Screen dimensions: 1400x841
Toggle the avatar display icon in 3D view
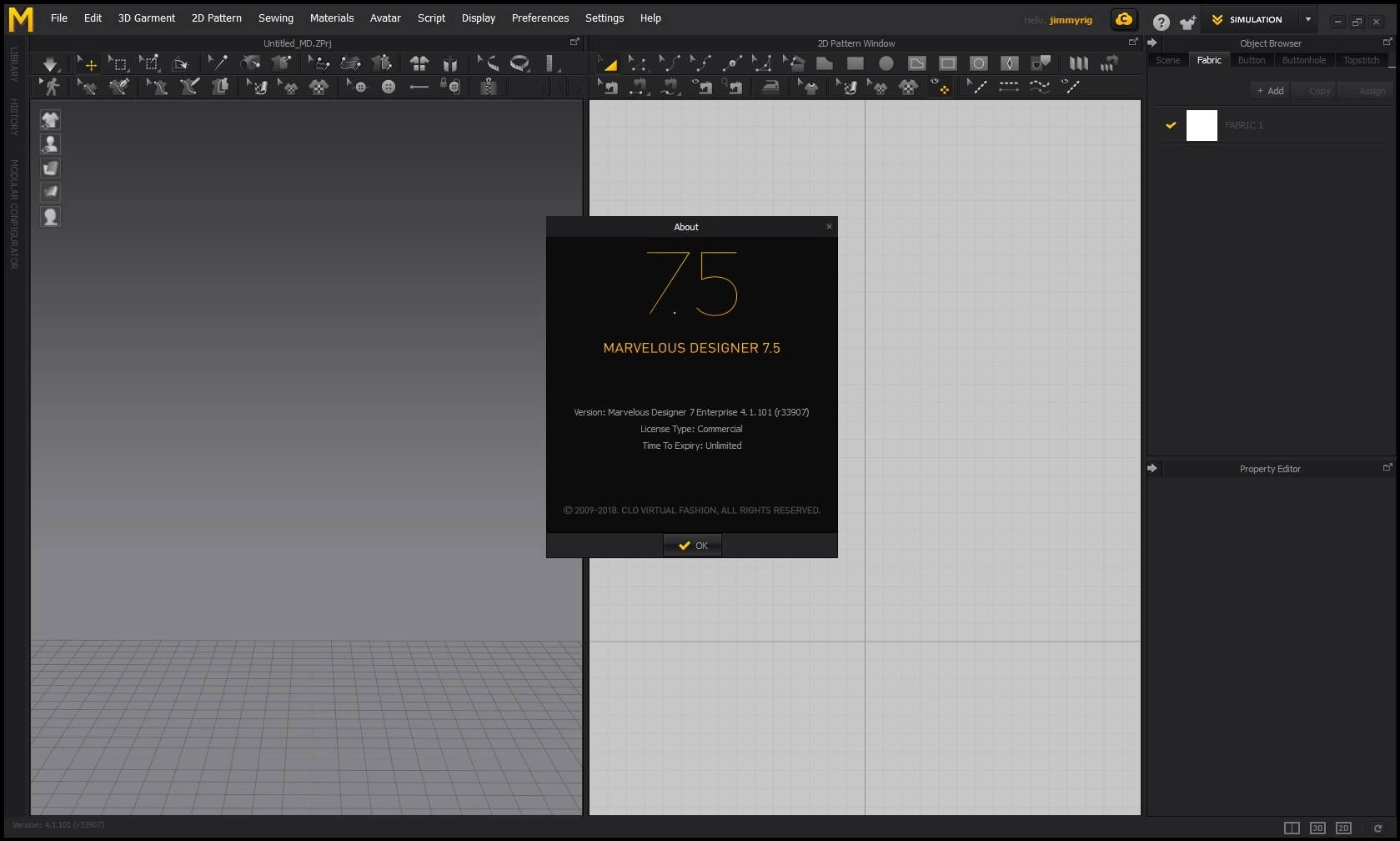51,144
